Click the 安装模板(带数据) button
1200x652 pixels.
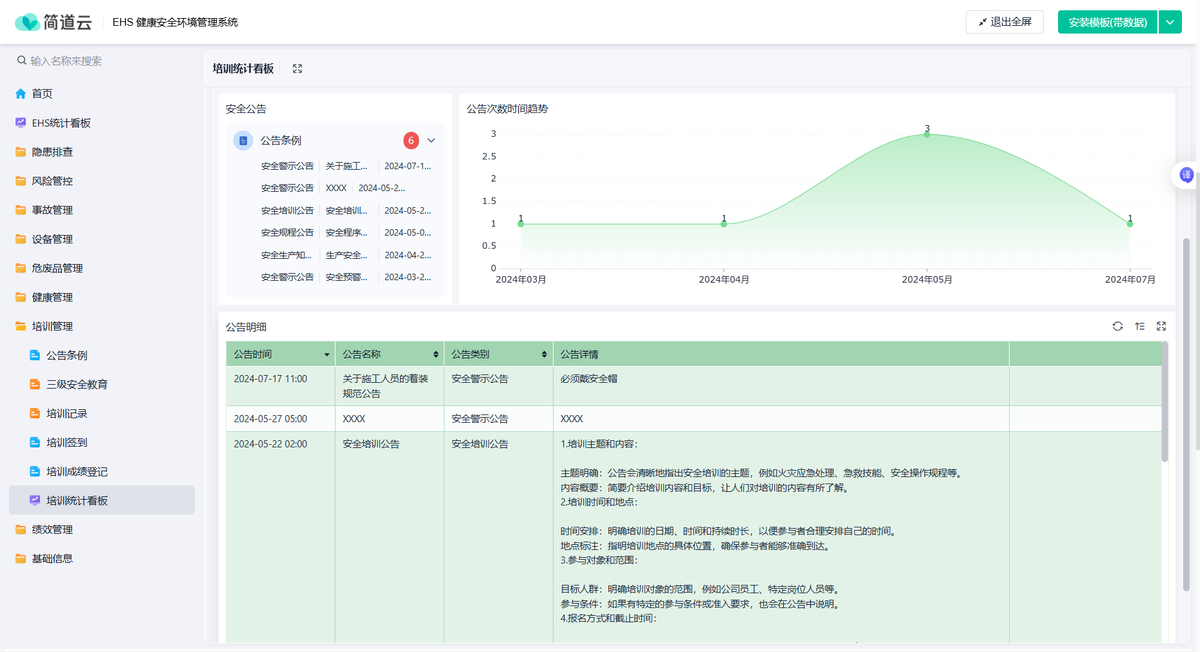[x=1106, y=22]
